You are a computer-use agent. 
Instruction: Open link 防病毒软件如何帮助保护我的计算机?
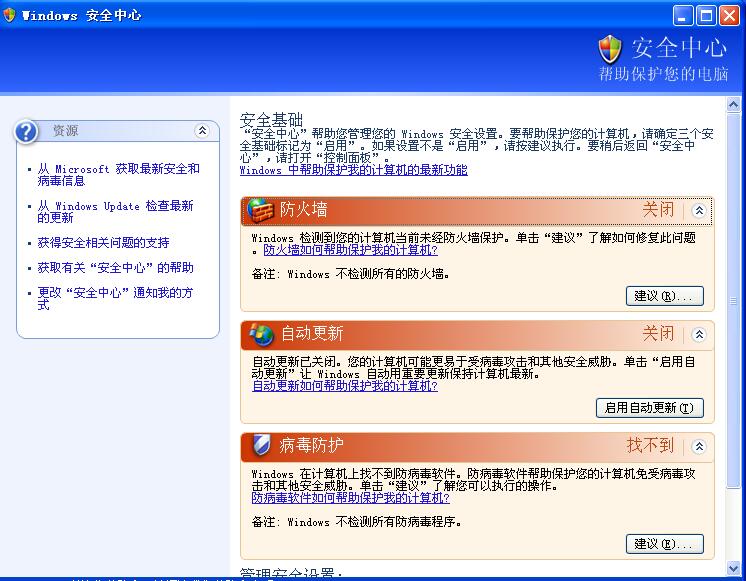pyautogui.click(x=350, y=498)
